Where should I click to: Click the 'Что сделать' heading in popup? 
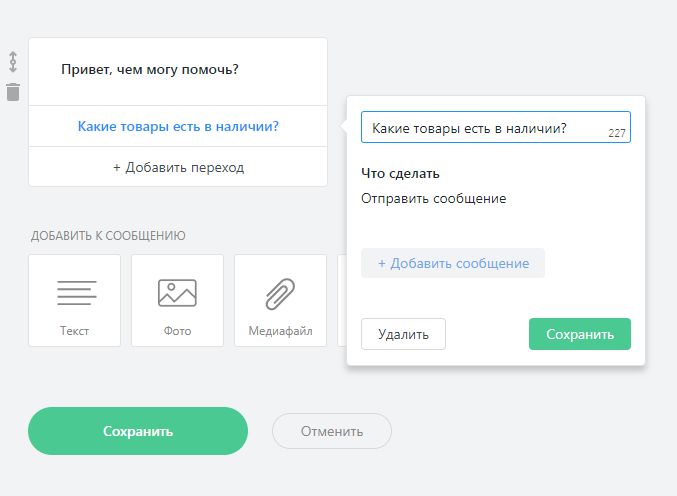(x=400, y=173)
